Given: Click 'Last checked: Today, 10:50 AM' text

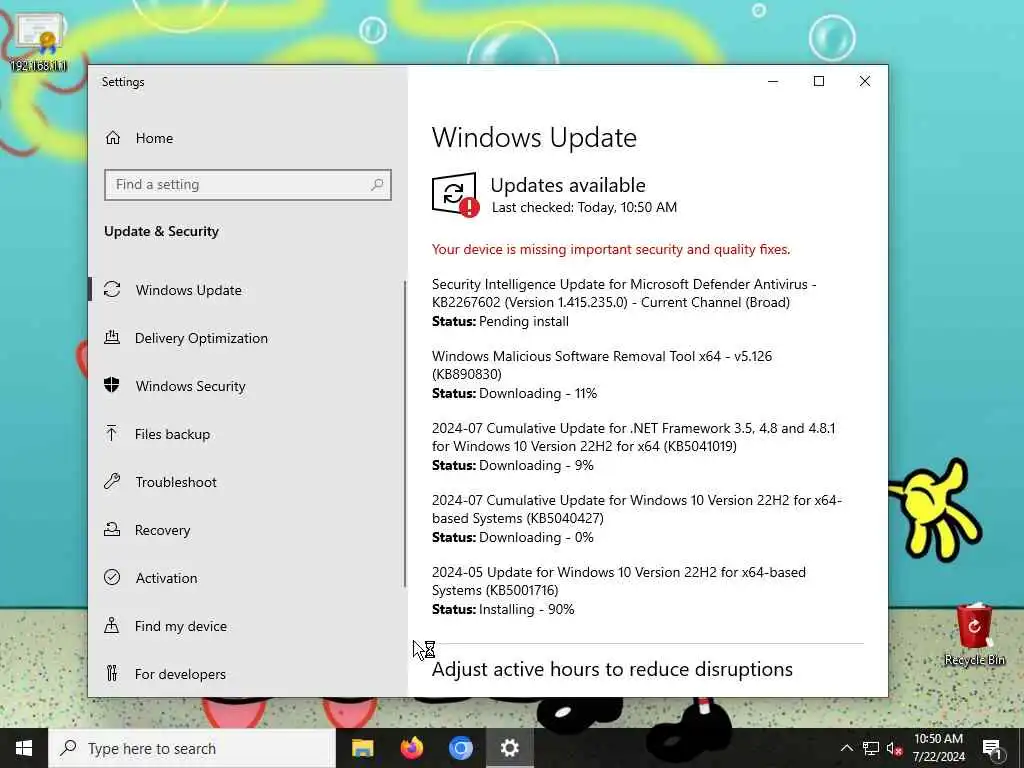Looking at the screenshot, I should click(x=584, y=207).
